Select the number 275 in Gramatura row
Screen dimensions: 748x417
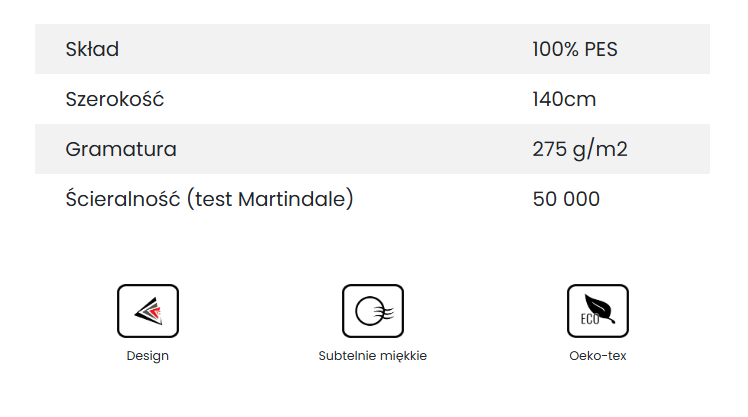point(550,149)
